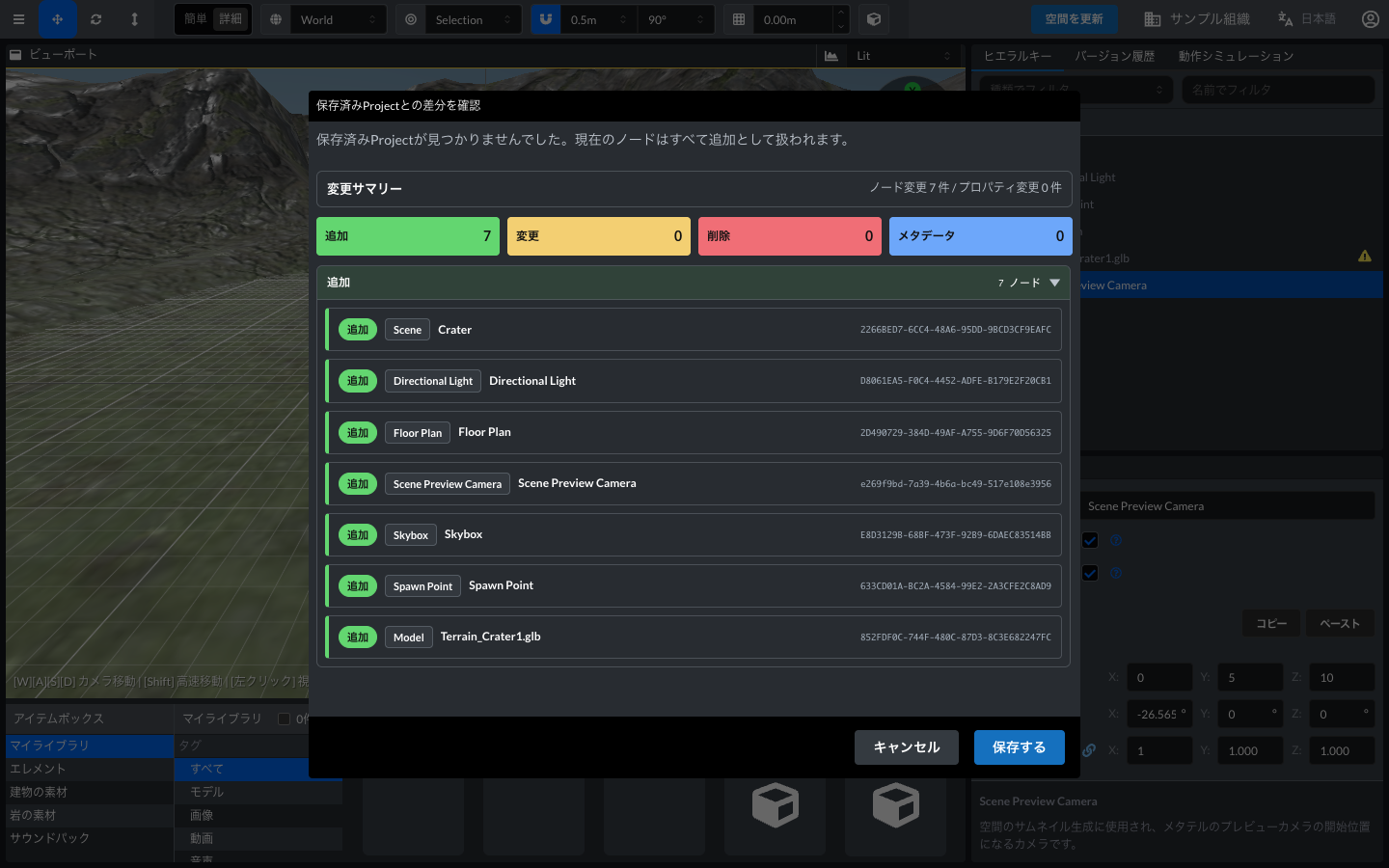
Task: Select the vertical scale tool
Action: (134, 19)
